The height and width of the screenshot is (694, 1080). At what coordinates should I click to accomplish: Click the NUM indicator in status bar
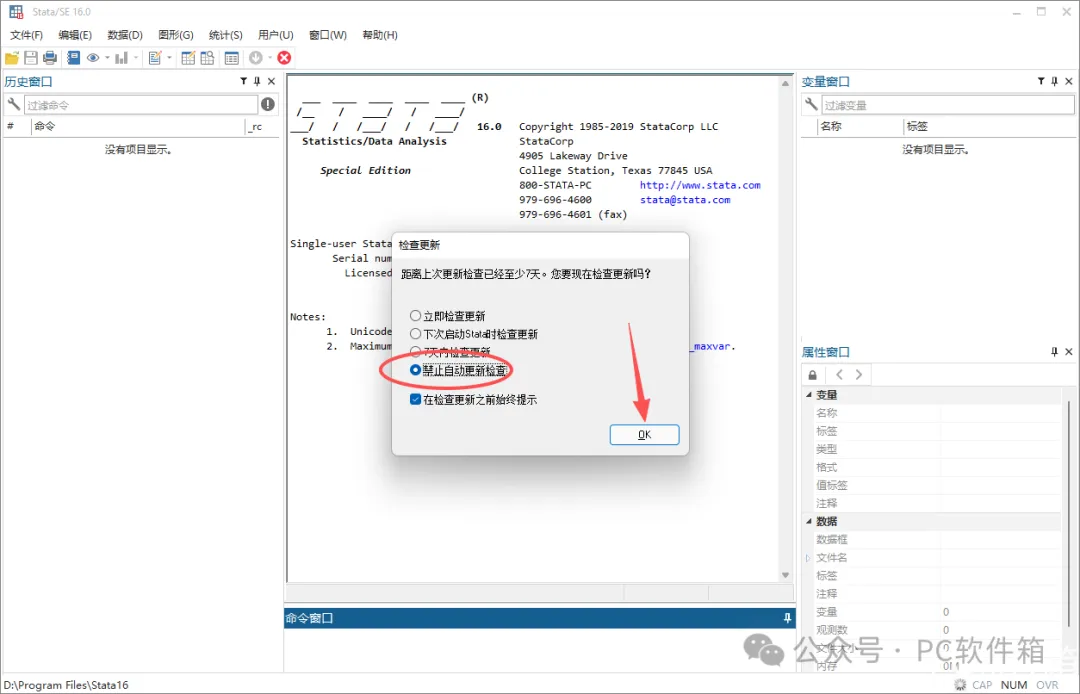(x=1014, y=685)
